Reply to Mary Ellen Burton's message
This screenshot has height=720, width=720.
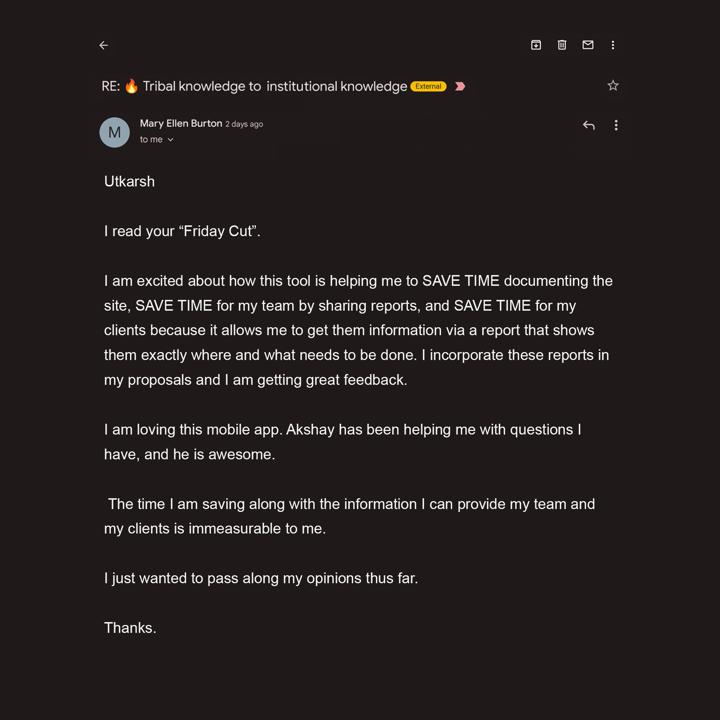point(589,125)
